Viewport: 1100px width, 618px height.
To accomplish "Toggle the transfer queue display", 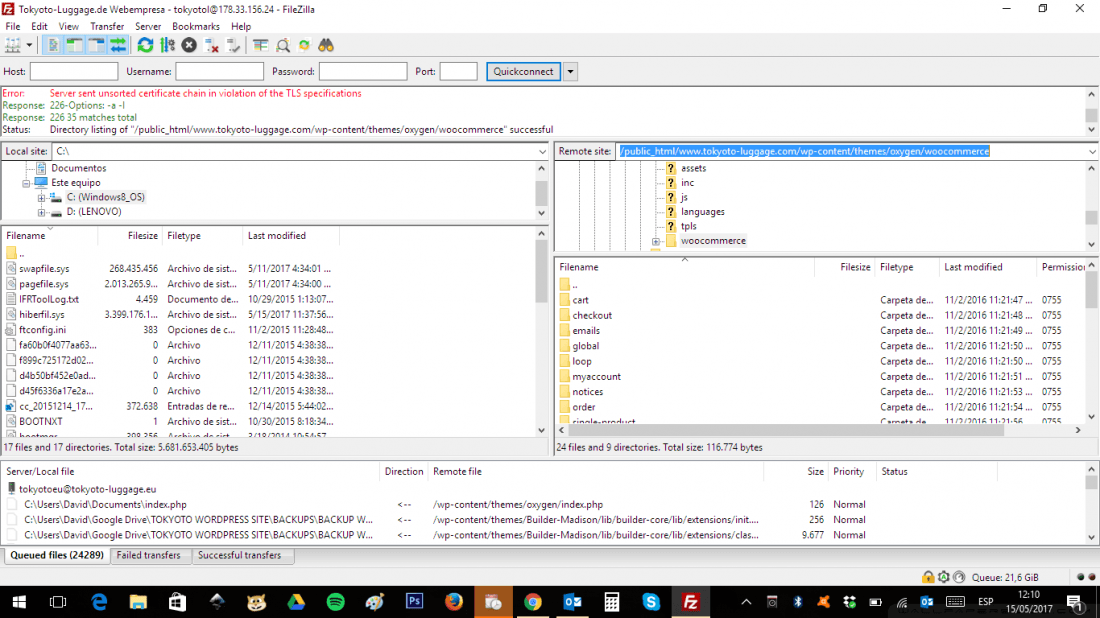I will pos(118,46).
